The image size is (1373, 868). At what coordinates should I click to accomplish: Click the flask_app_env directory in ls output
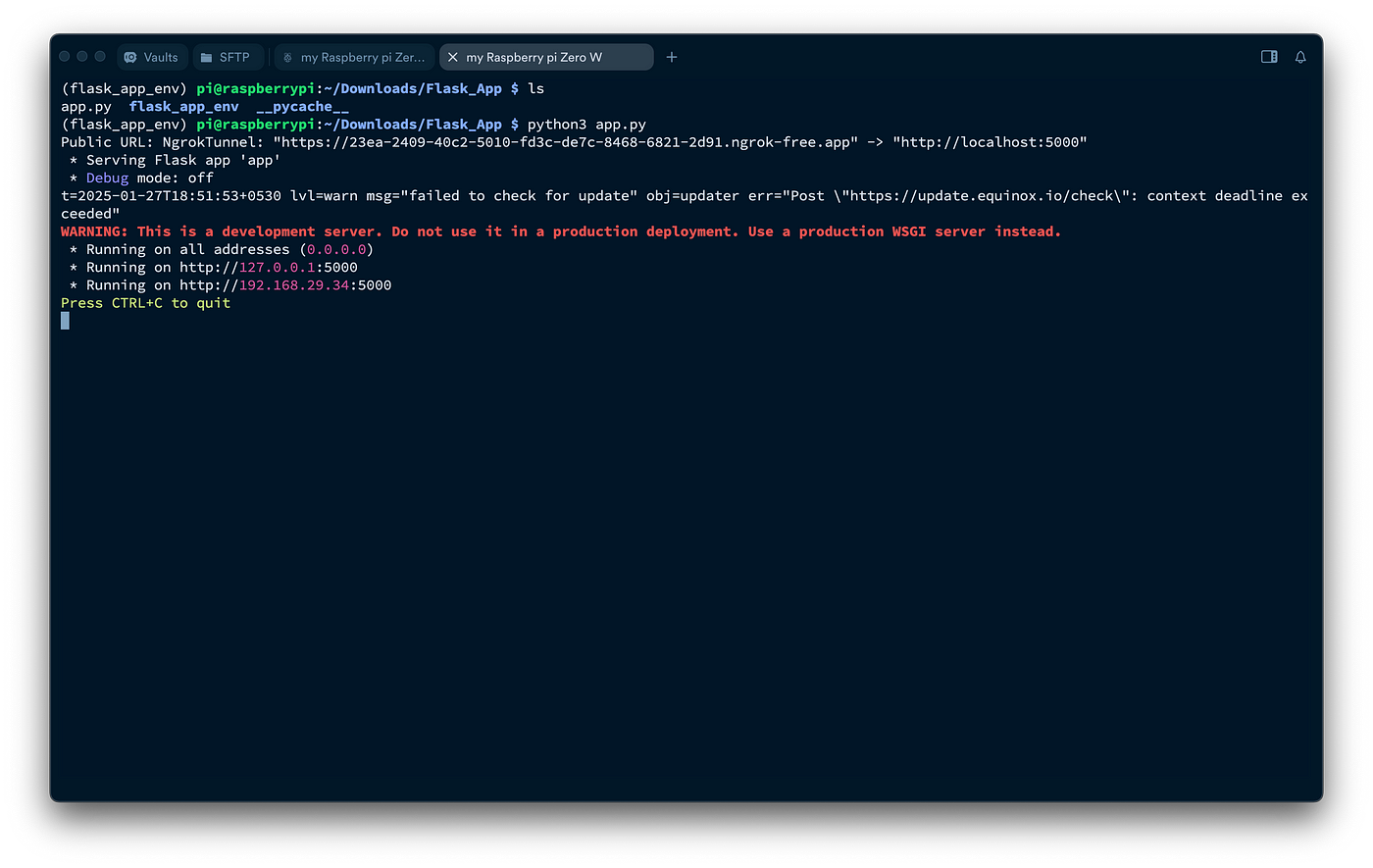tap(183, 107)
